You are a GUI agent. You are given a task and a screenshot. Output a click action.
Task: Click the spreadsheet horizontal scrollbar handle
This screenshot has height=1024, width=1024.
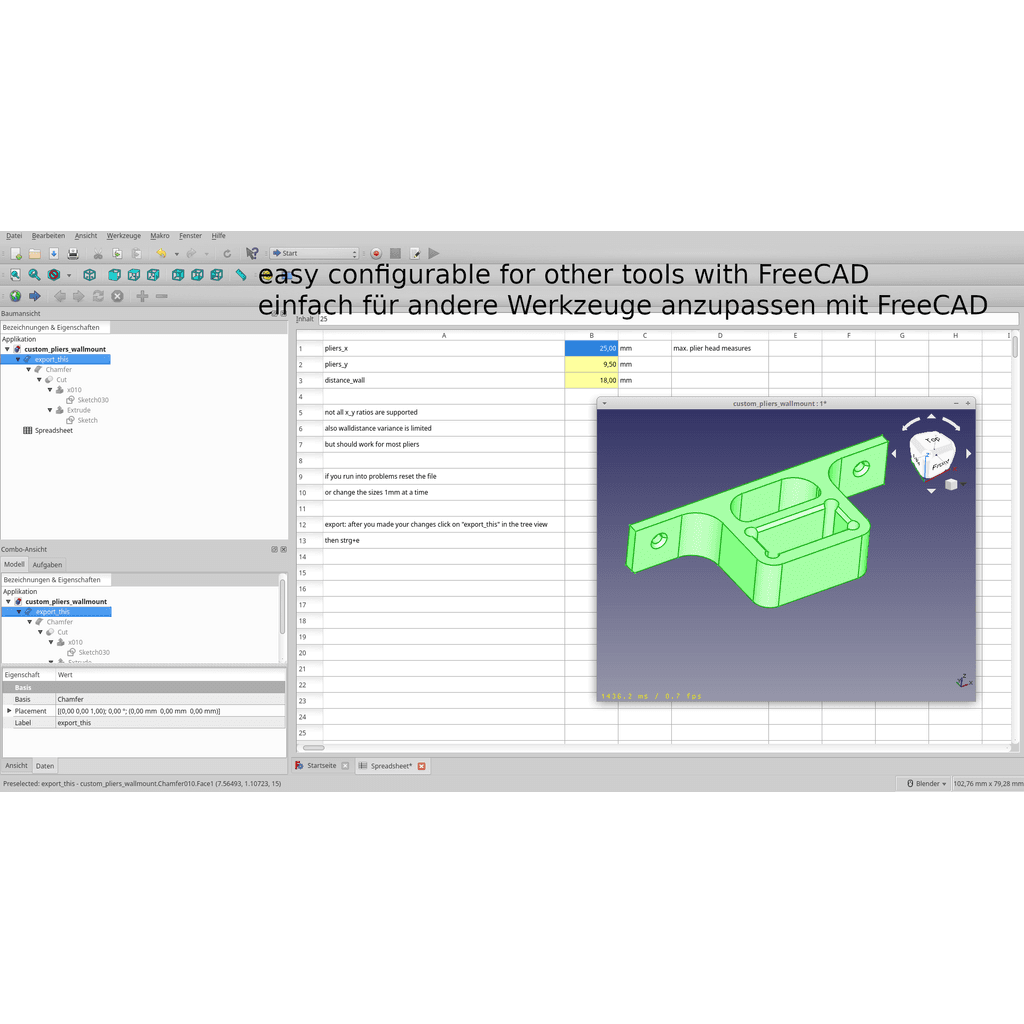click(x=313, y=748)
